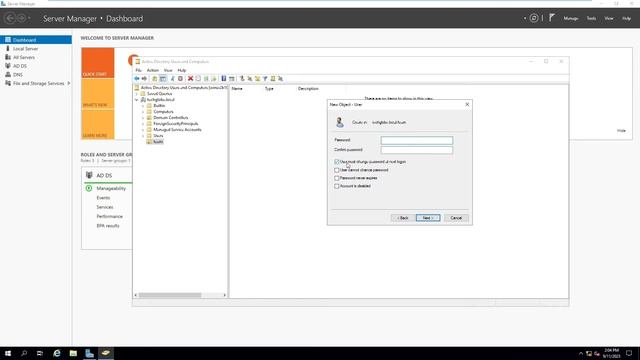Open Server Manager notifications flag icon
This screenshot has width=640, height=360.
click(x=552, y=18)
